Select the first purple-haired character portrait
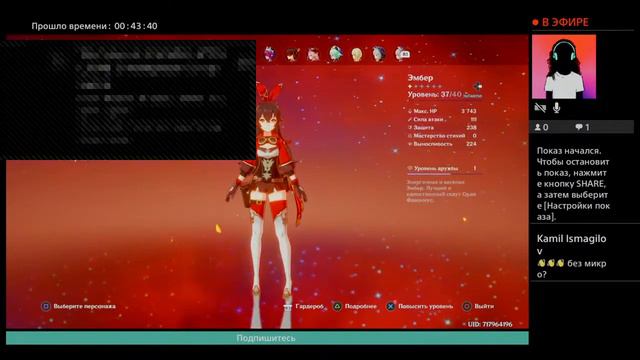The image size is (640, 360). [x=270, y=54]
